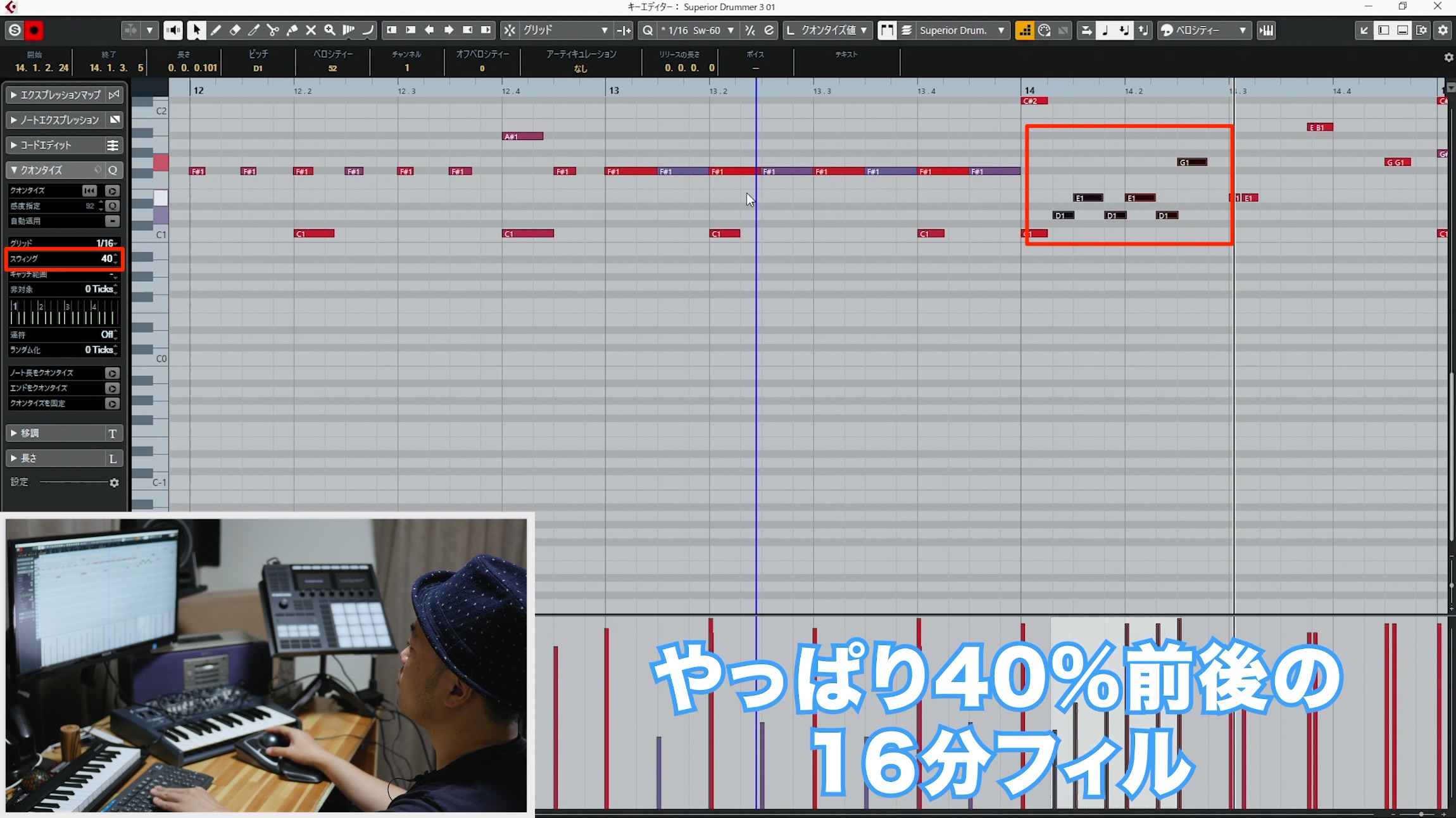This screenshot has height=818, width=1456.
Task: Open the クオンタイズ値 length quantize dropdown
Action: 828,30
